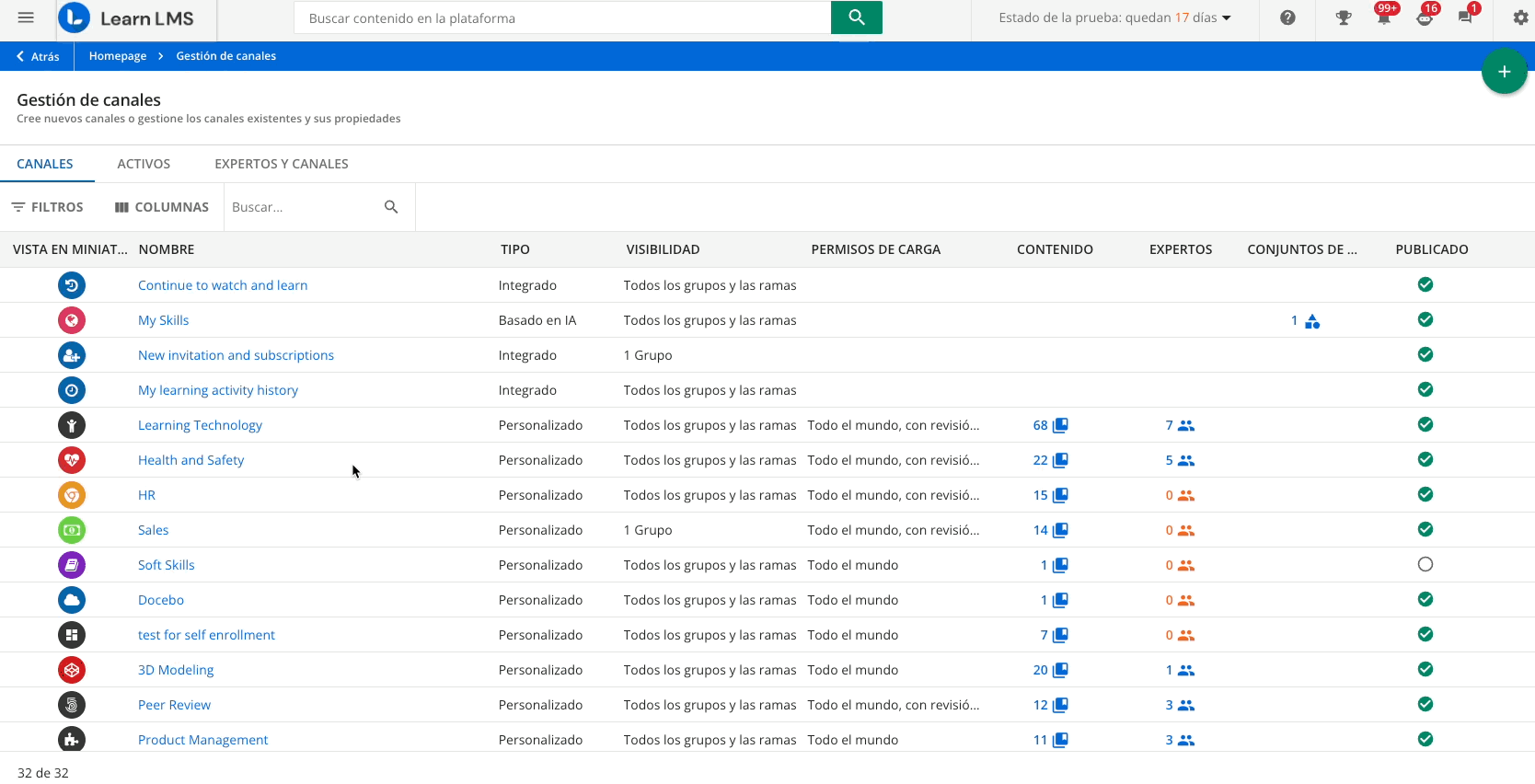Image resolution: width=1535 pixels, height=784 pixels.
Task: Publish the Soft Skills channel
Action: coord(1425,564)
